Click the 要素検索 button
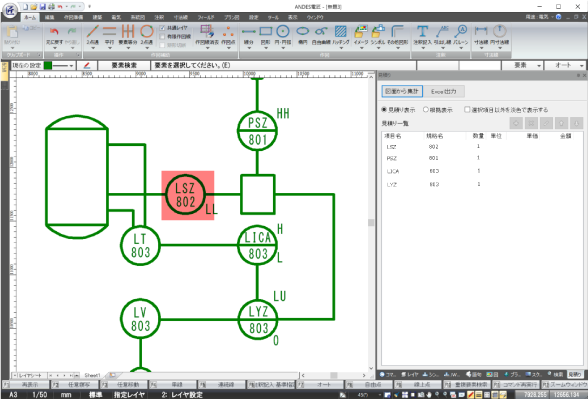The width and height of the screenshot is (588, 399). pyautogui.click(x=124, y=65)
